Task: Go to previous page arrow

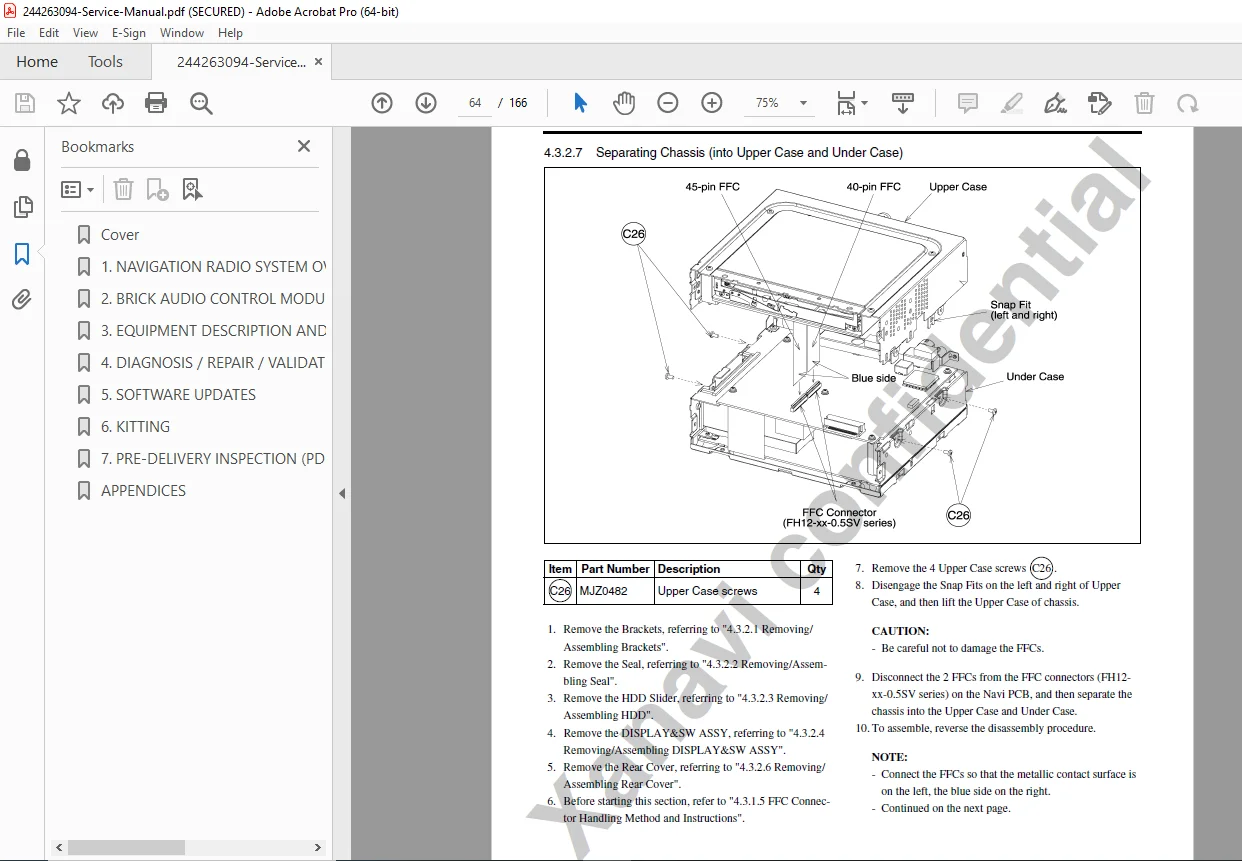Action: [x=382, y=103]
